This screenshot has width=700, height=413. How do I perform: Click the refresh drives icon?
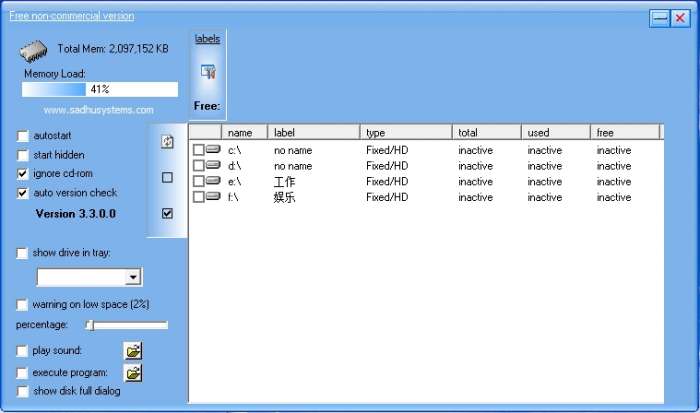[x=167, y=142]
